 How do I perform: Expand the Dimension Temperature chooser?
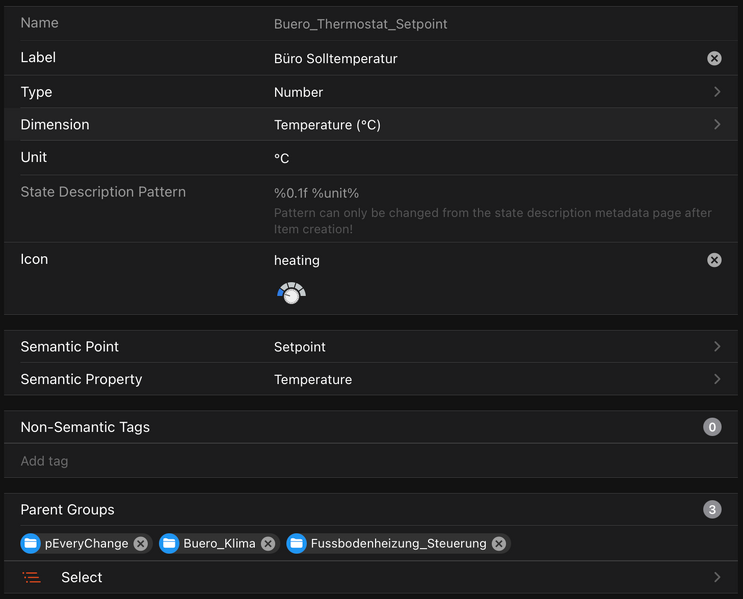pyautogui.click(x=717, y=125)
